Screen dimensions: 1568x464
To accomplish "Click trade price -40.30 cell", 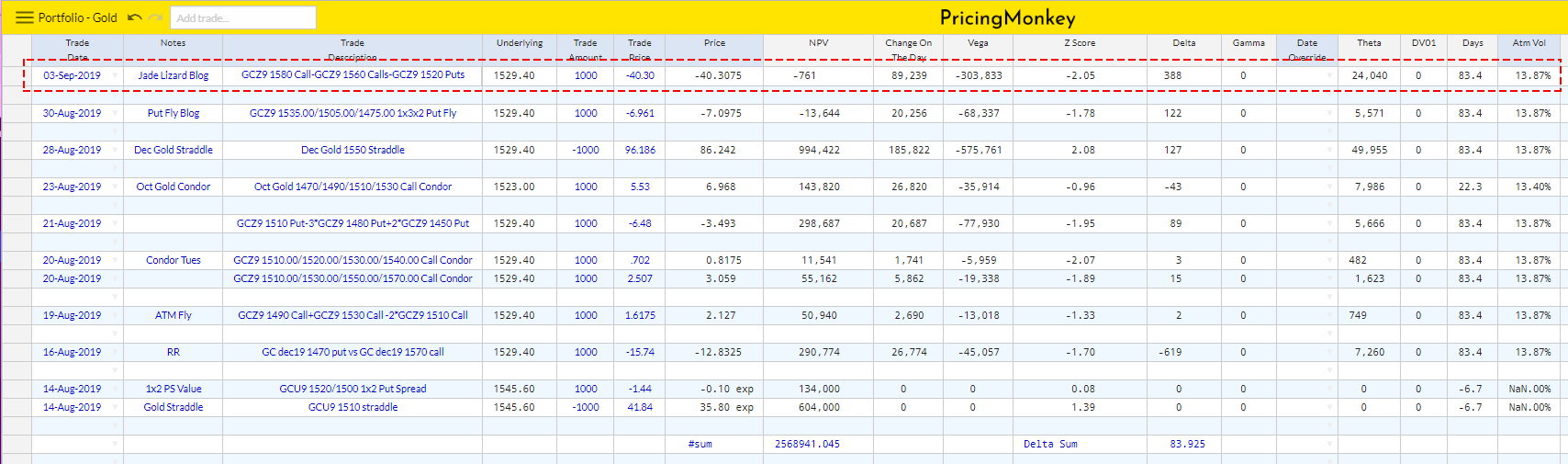I will point(640,75).
